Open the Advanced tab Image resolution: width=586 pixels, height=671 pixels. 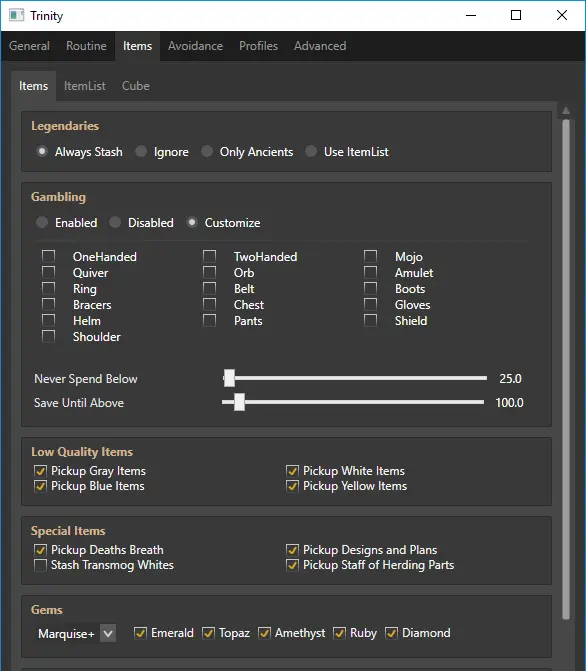[320, 46]
